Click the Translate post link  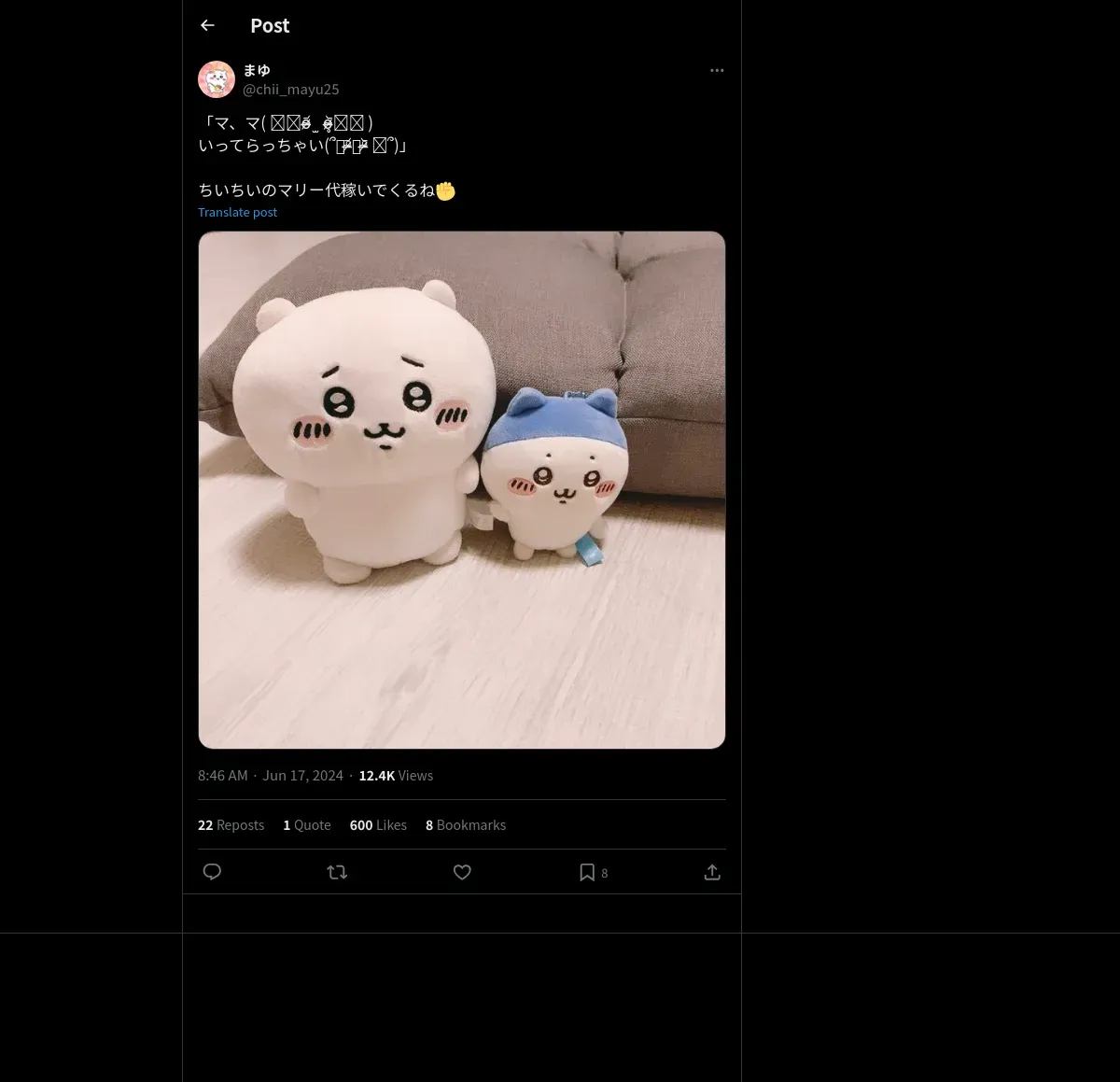pyautogui.click(x=237, y=212)
